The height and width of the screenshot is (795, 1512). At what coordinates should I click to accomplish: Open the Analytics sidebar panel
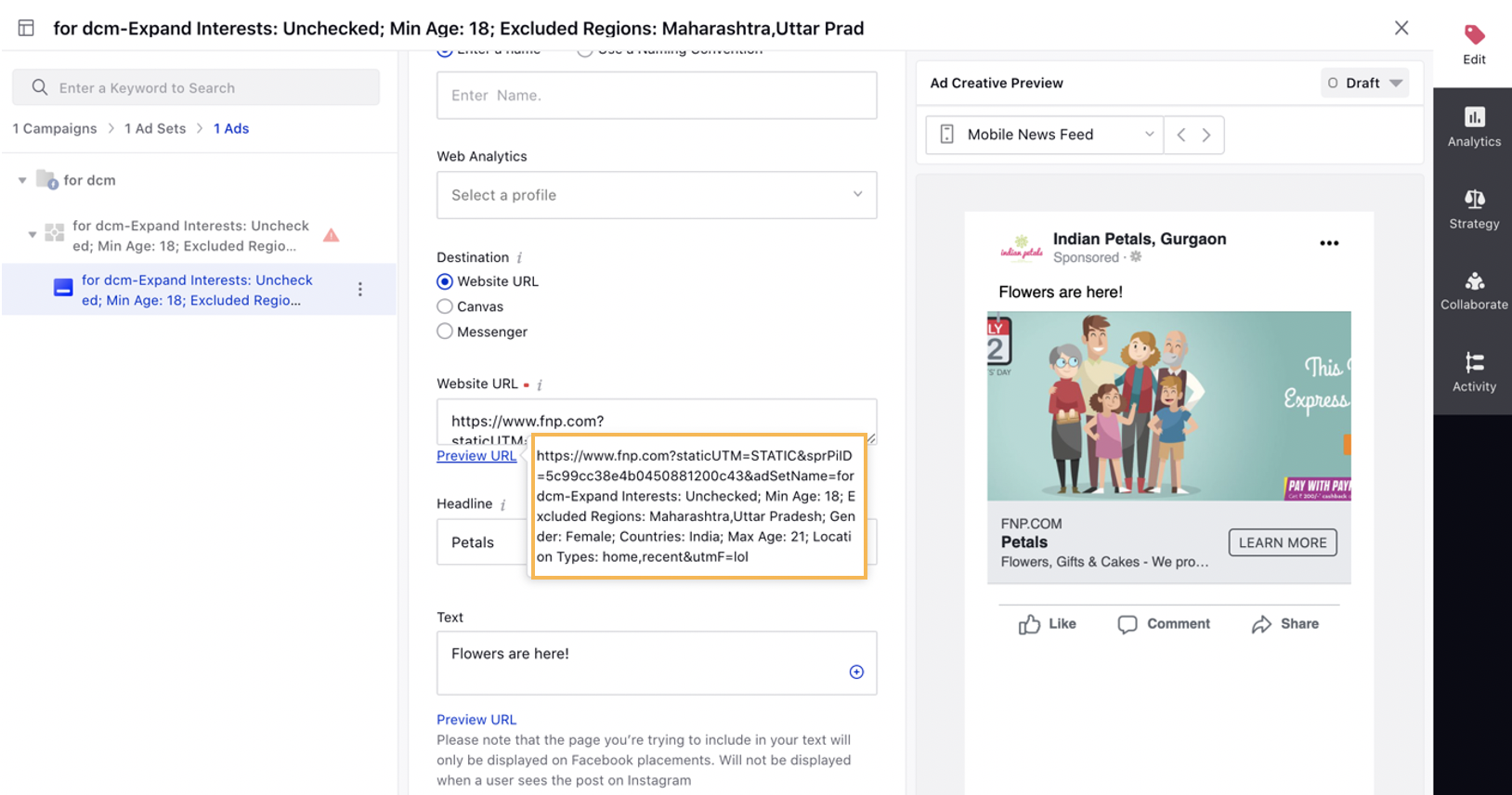(x=1474, y=128)
